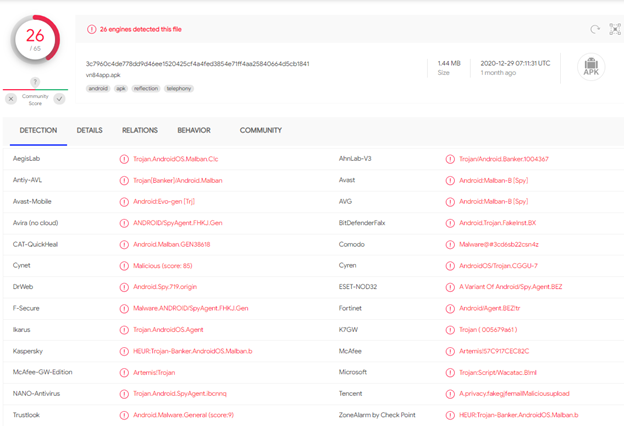The width and height of the screenshot is (624, 426).
Task: Switch to the DETAILS tab
Action: (90, 130)
